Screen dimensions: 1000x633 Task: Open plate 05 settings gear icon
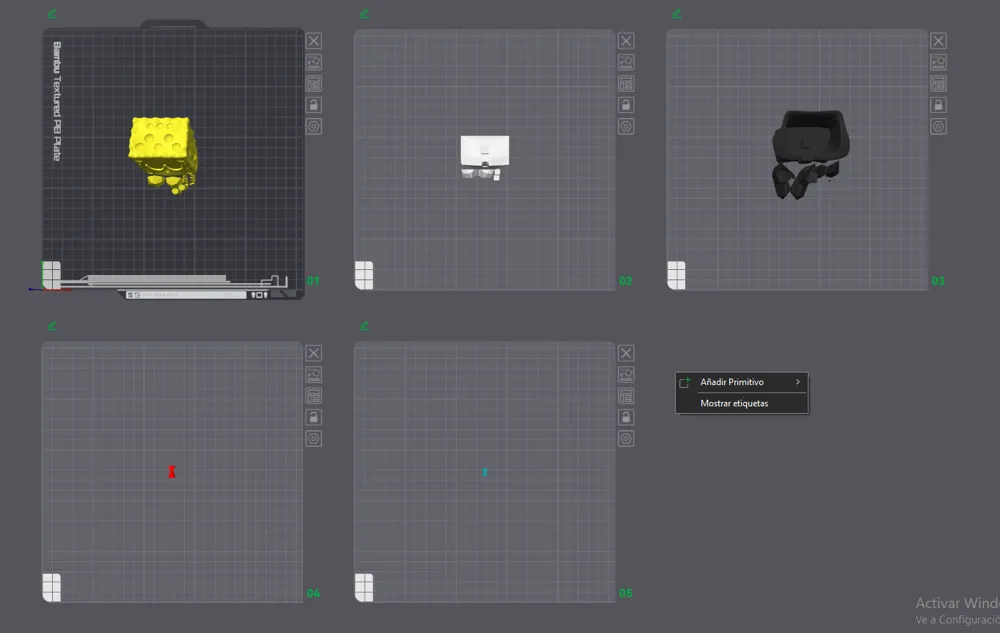(626, 439)
